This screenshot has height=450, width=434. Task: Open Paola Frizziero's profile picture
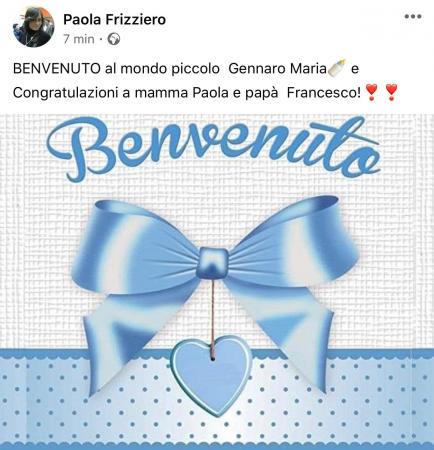(x=33, y=27)
